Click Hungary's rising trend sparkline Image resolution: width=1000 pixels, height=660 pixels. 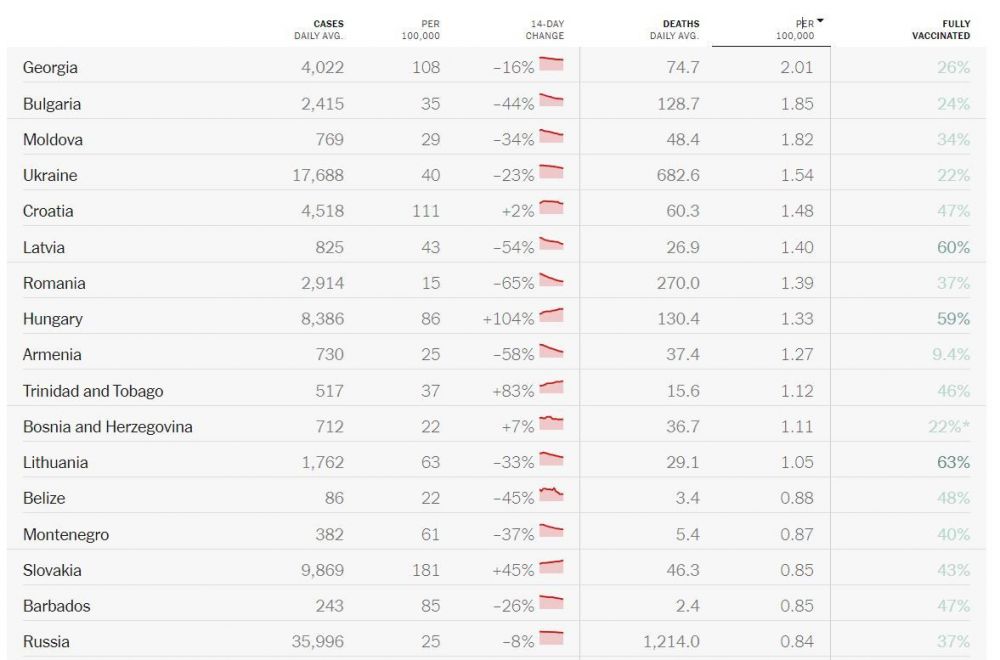coord(551,316)
